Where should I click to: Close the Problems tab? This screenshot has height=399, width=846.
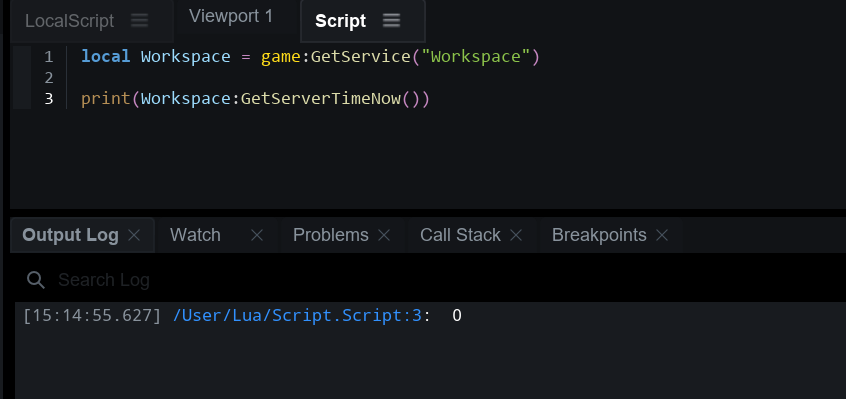pos(384,235)
